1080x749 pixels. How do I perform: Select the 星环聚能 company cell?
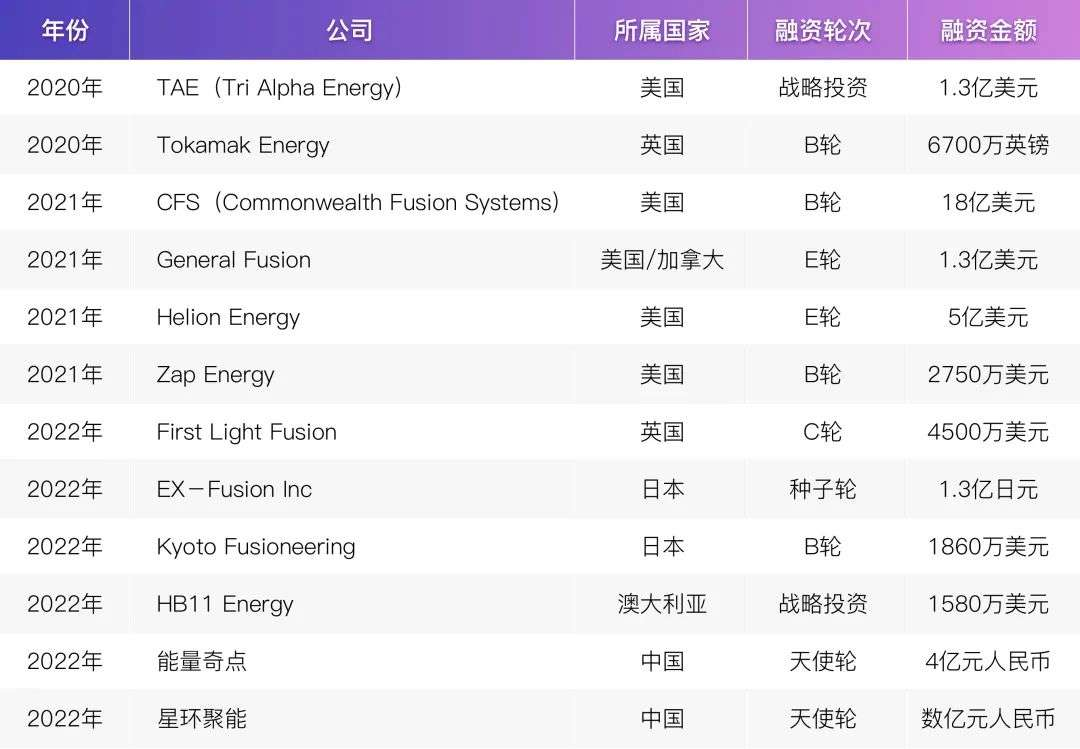click(x=201, y=719)
